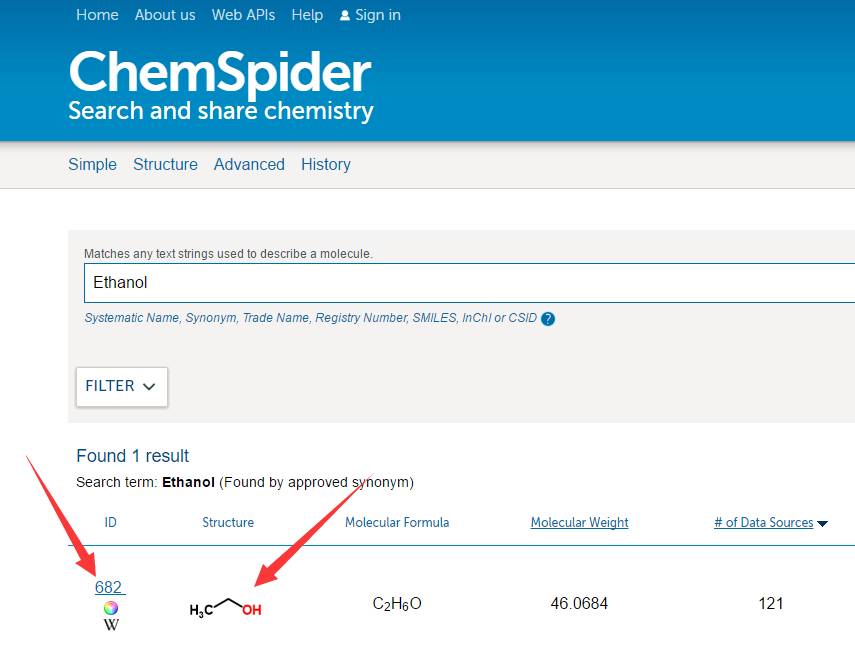Screen dimensions: 855x651
Task: Go to the Home page
Action: coord(97,15)
